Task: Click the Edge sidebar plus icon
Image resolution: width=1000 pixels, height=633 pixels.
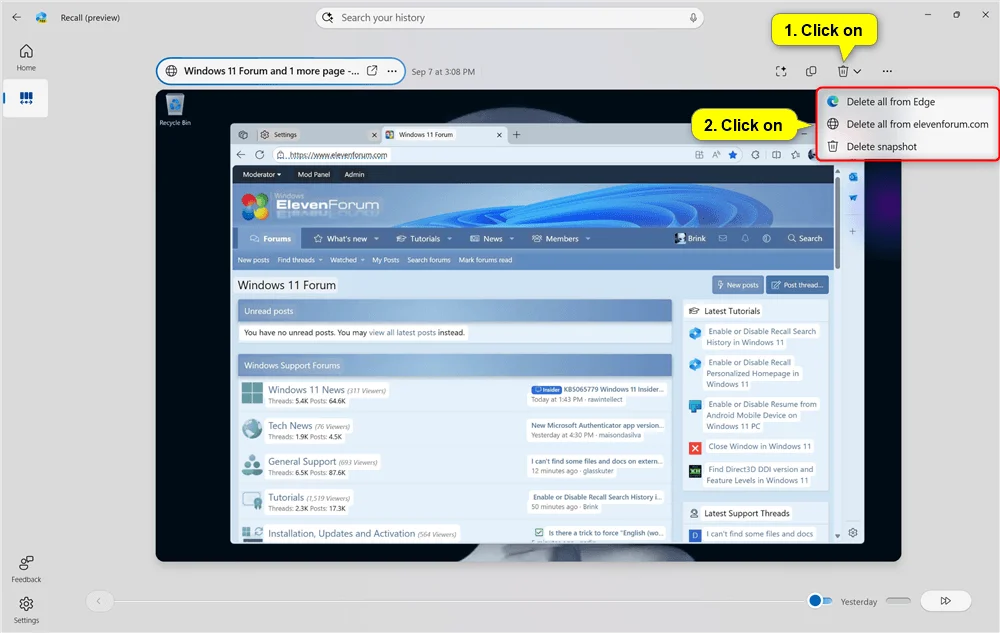Action: click(853, 231)
